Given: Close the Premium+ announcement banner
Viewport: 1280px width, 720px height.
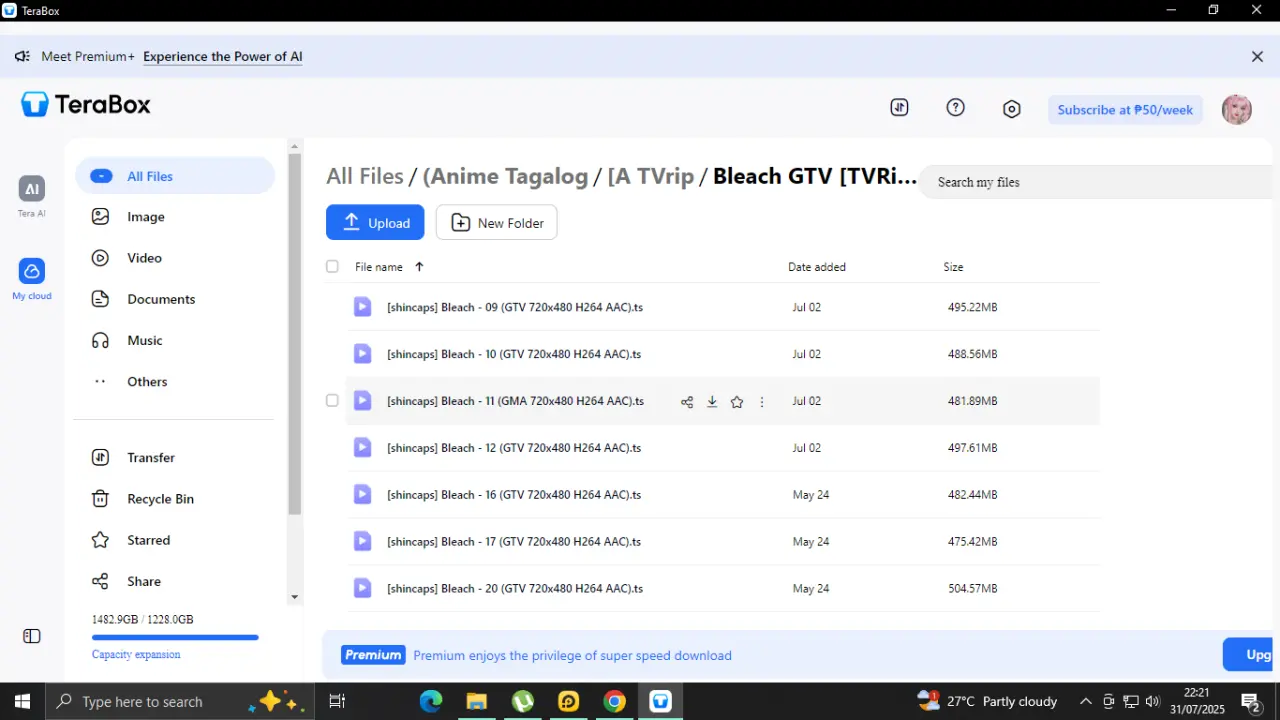Looking at the screenshot, I should tap(1258, 57).
